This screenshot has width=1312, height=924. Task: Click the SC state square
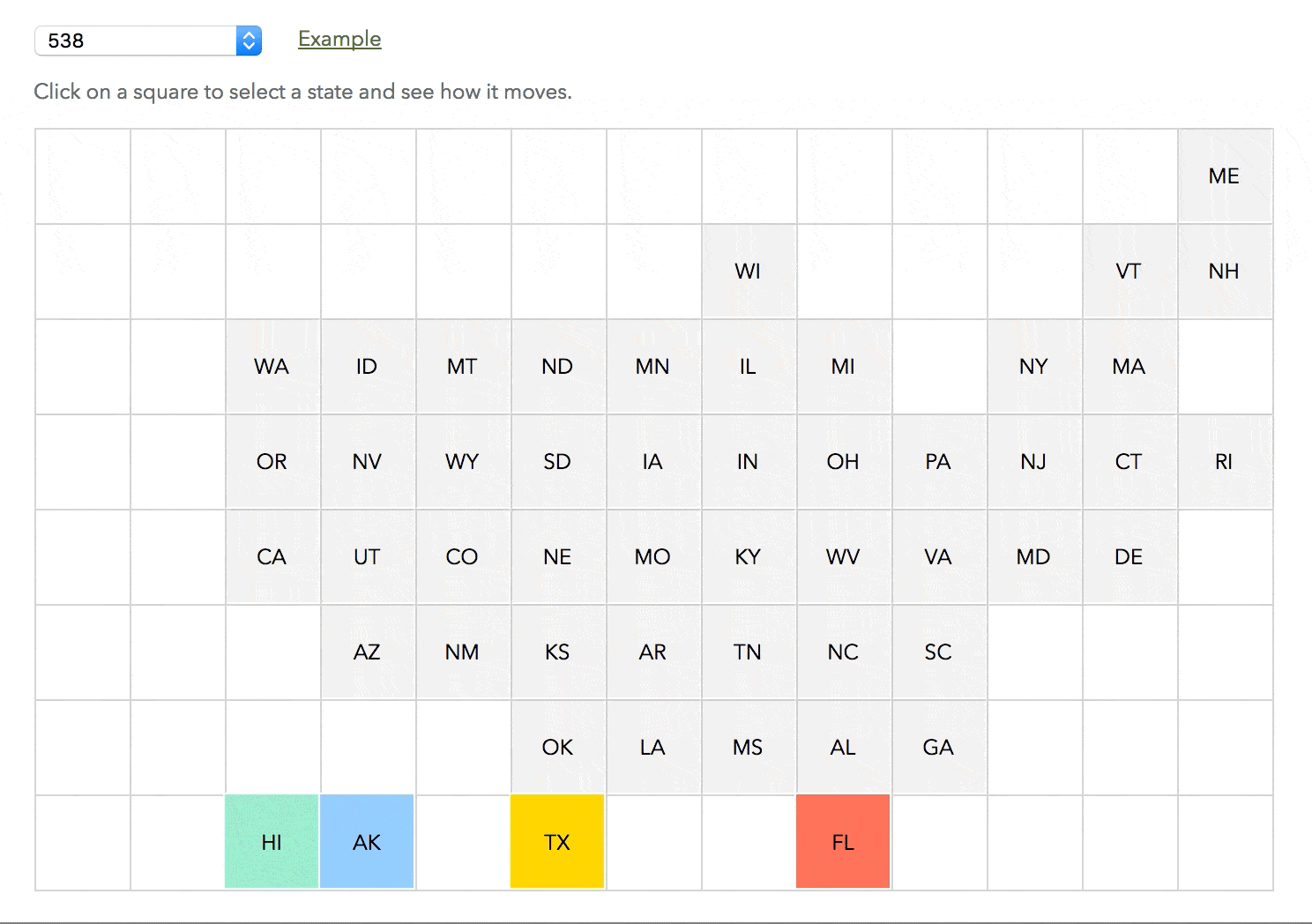pyautogui.click(x=938, y=652)
